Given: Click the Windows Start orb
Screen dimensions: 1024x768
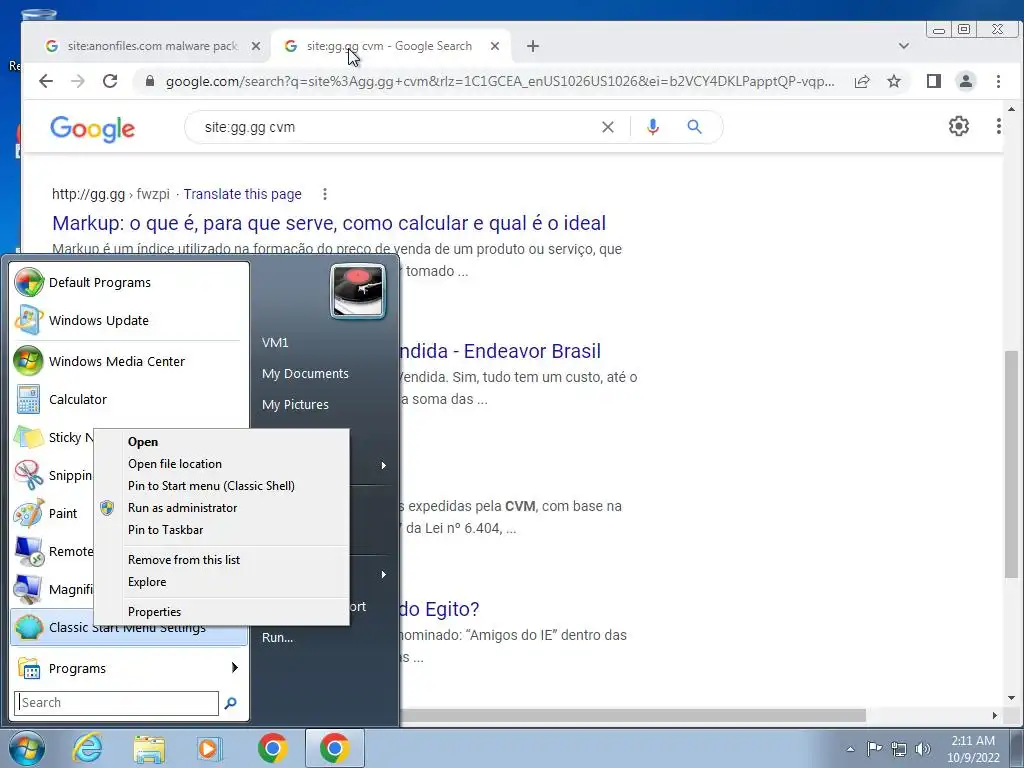Looking at the screenshot, I should (x=26, y=748).
